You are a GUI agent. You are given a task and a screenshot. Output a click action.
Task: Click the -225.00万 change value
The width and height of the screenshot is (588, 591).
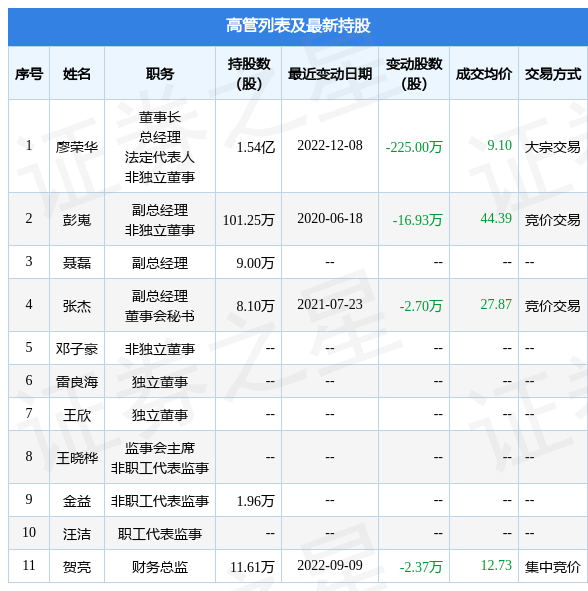pyautogui.click(x=414, y=147)
